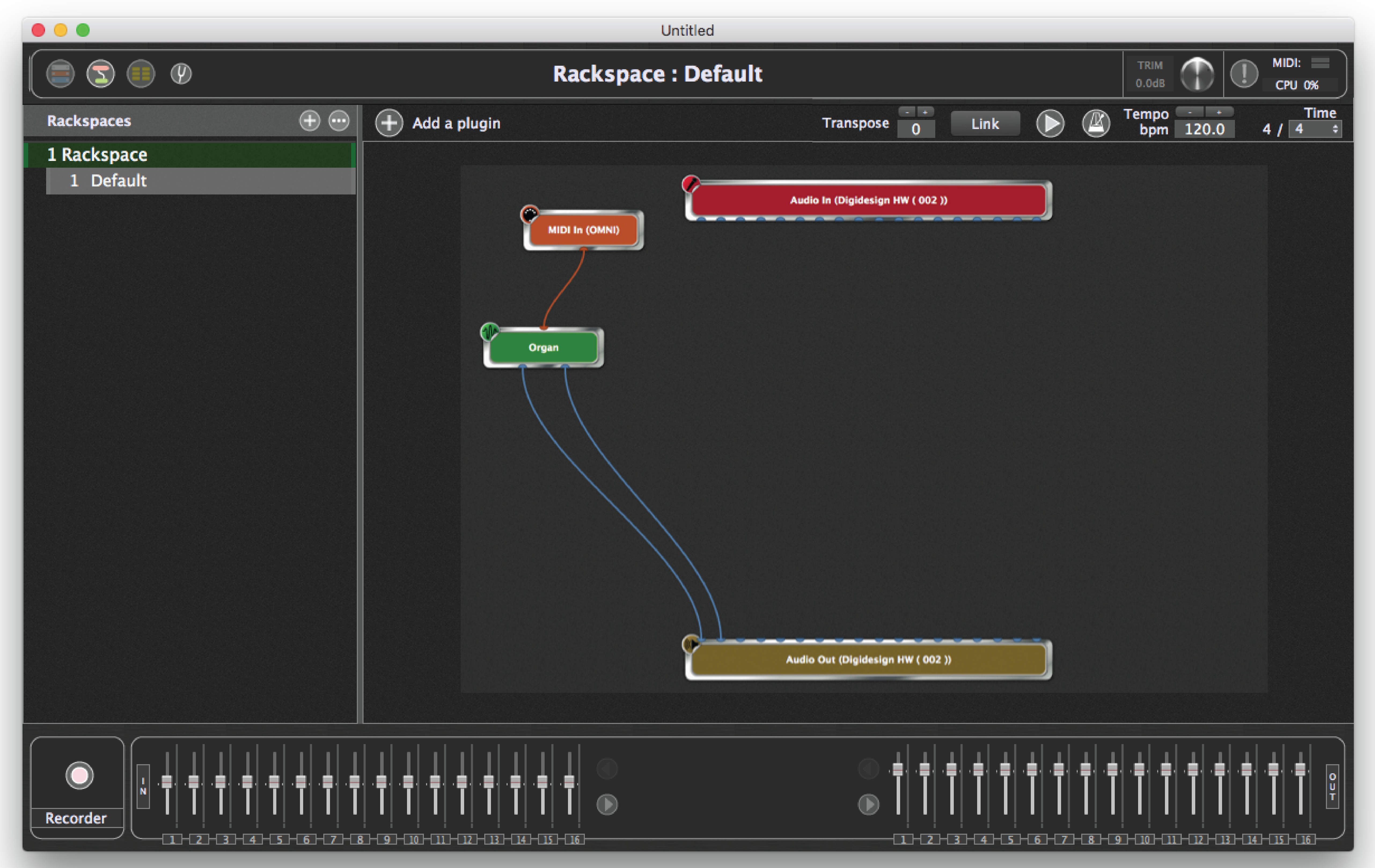Select the 1 Rackspace row

click(190, 155)
